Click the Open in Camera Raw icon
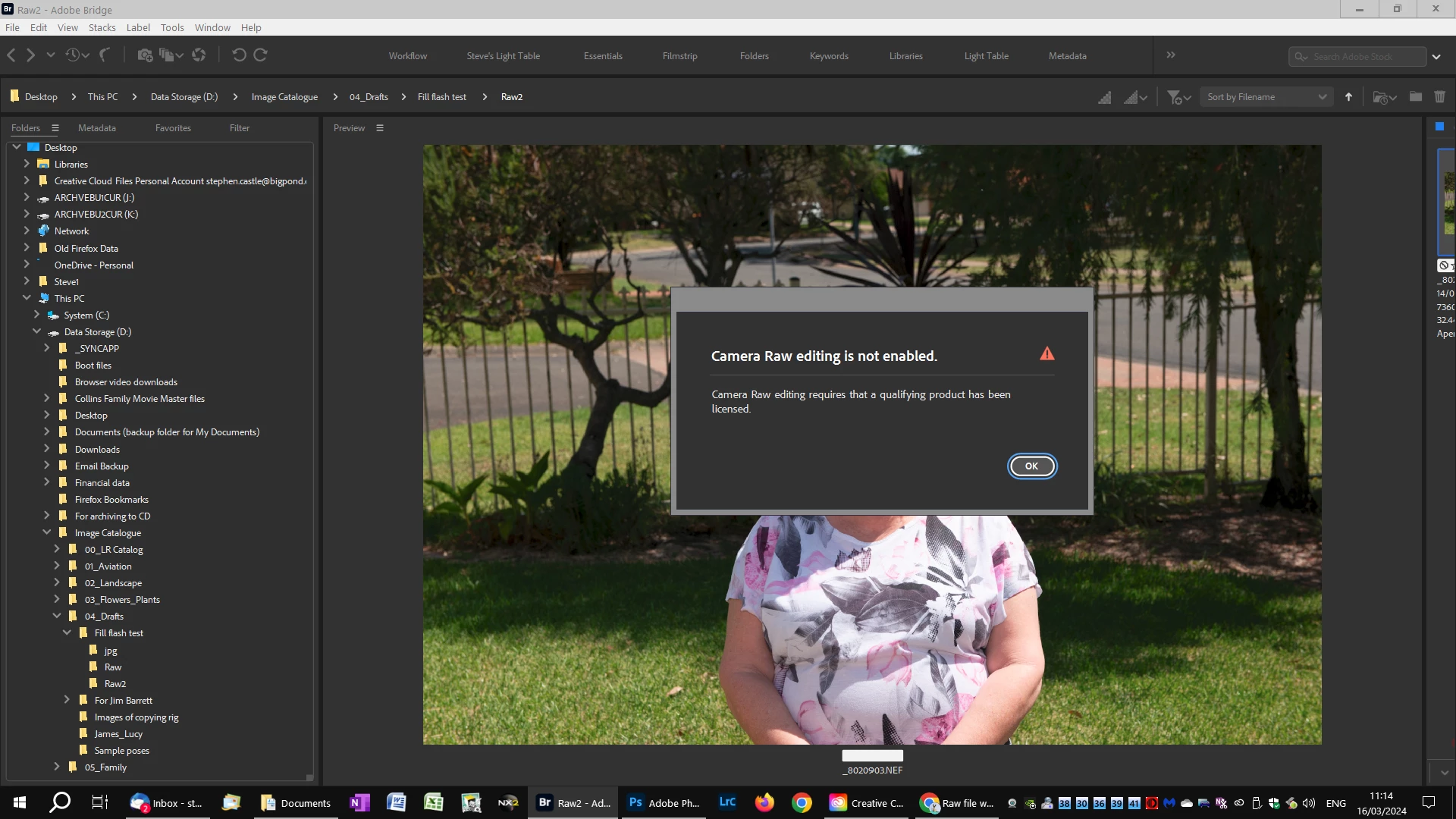This screenshot has height=819, width=1456. [199, 55]
